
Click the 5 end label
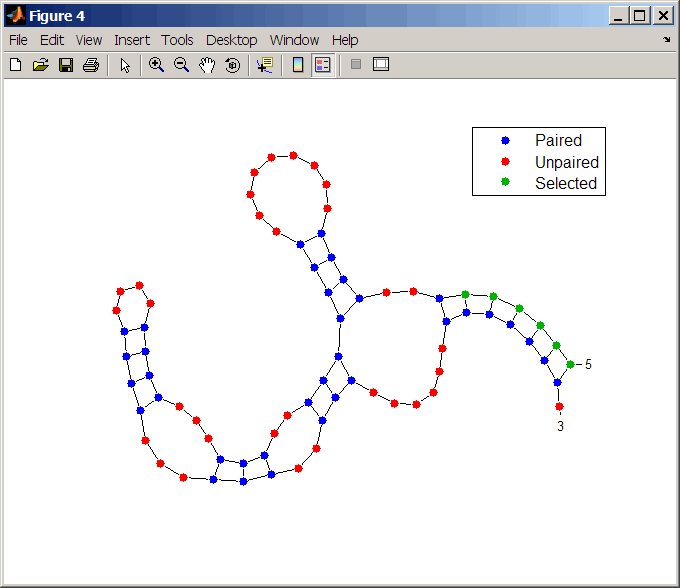(588, 364)
